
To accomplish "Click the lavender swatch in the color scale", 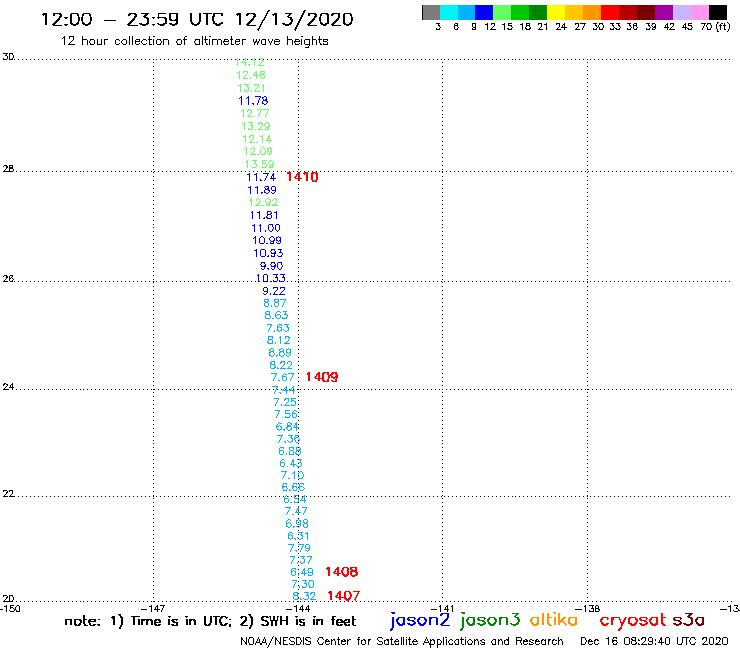I will tap(682, 12).
